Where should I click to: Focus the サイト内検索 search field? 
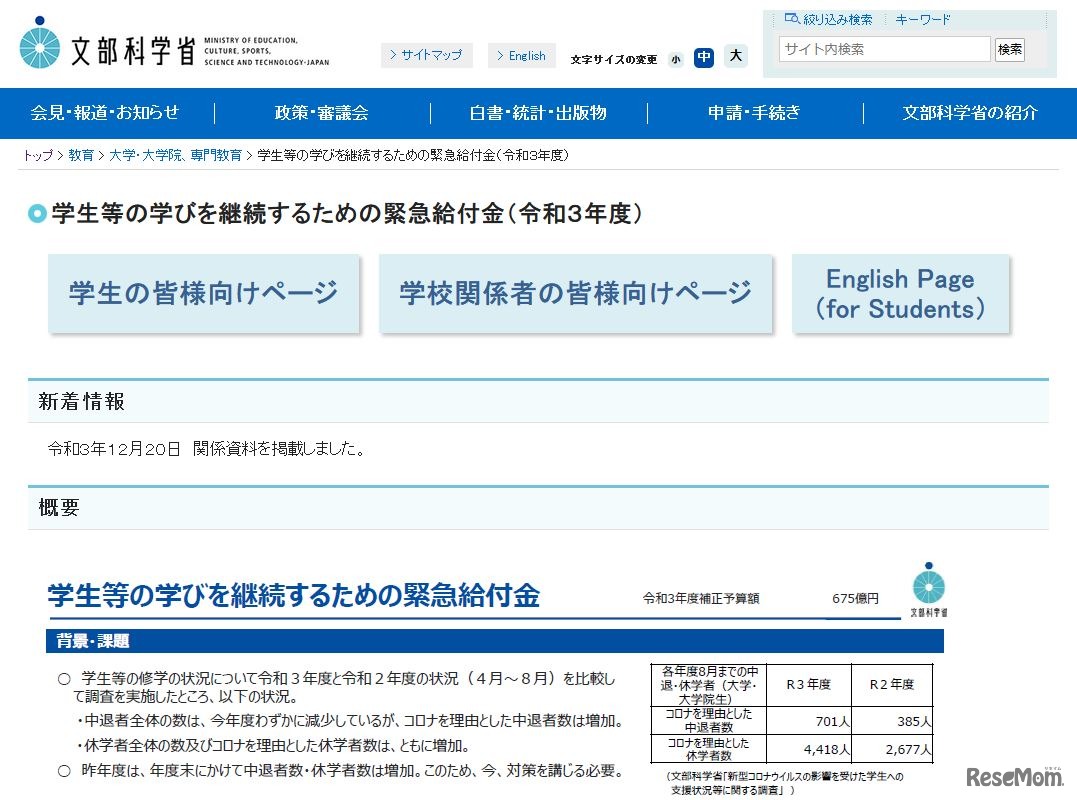point(883,49)
